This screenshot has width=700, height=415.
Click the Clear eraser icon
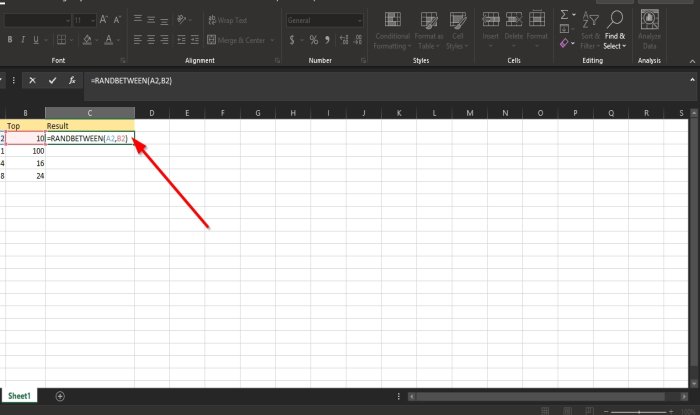(x=564, y=43)
